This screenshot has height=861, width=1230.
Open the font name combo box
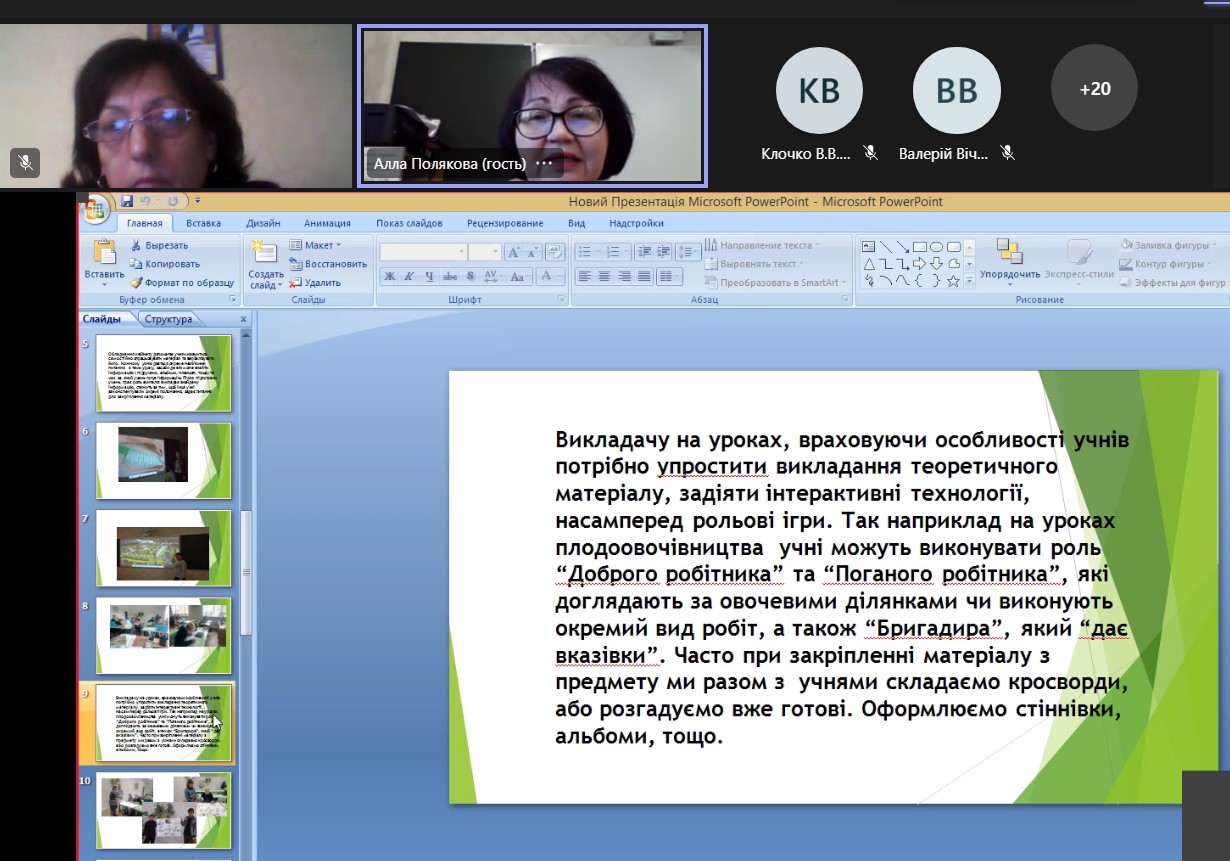[x=423, y=252]
